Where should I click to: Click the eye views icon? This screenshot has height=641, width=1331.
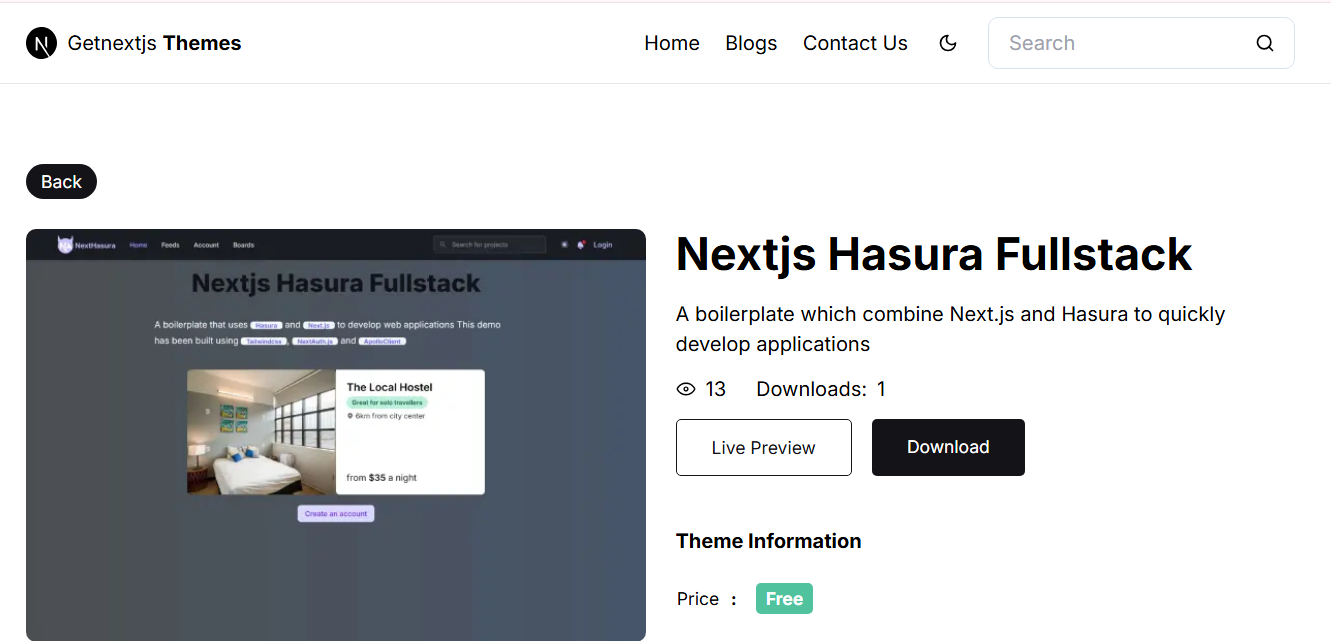(x=686, y=389)
